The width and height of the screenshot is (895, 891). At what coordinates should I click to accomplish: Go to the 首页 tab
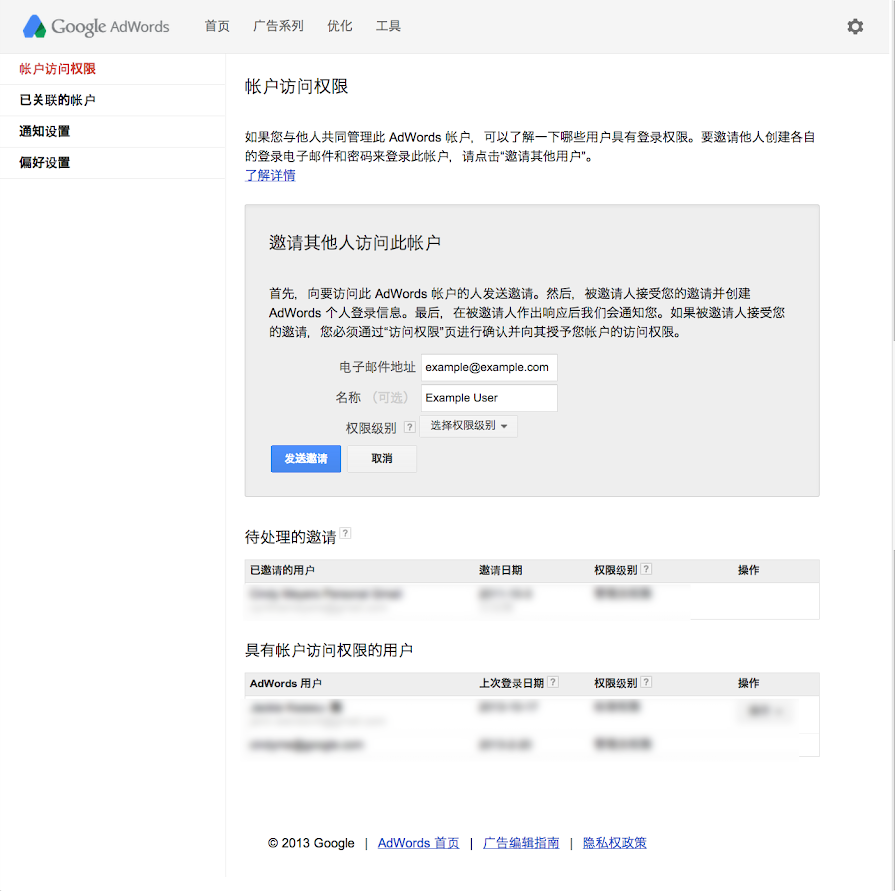pyautogui.click(x=217, y=26)
